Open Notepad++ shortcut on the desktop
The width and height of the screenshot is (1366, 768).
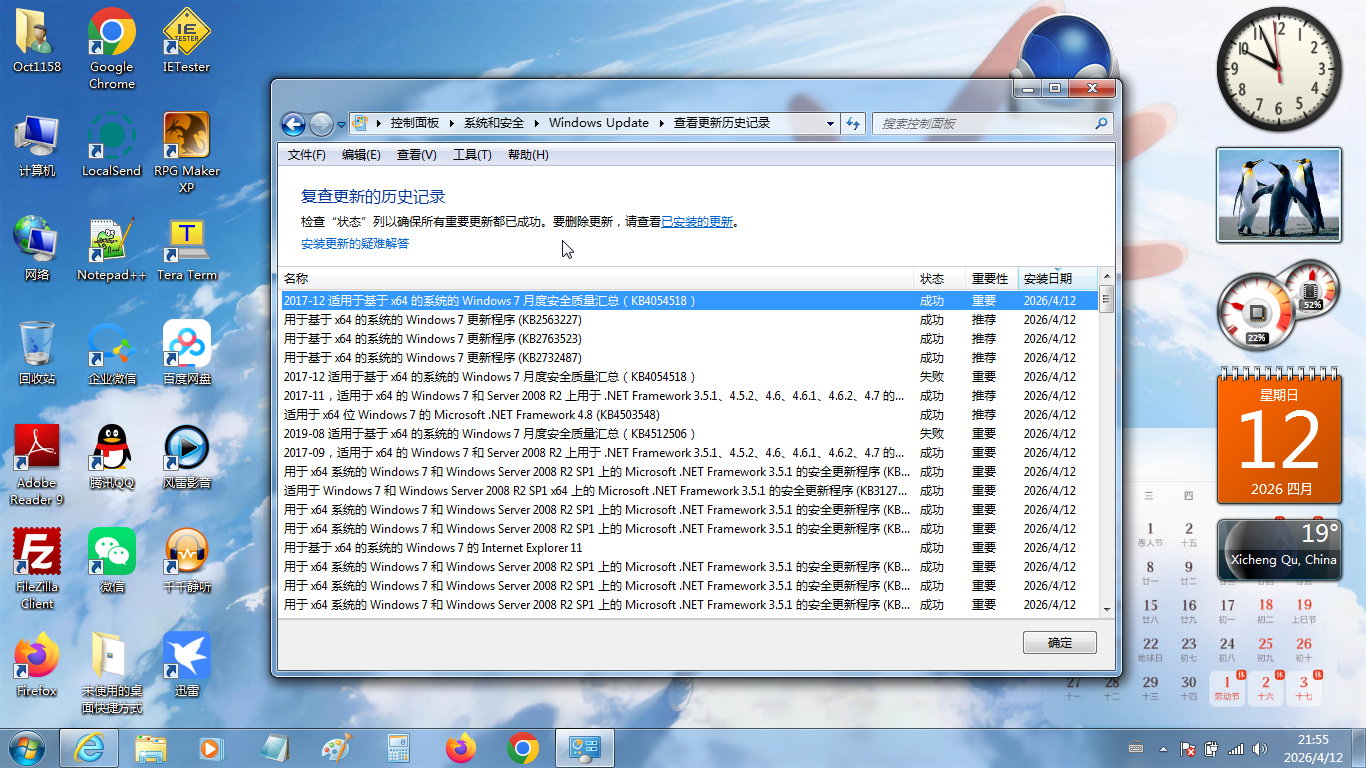pyautogui.click(x=111, y=250)
